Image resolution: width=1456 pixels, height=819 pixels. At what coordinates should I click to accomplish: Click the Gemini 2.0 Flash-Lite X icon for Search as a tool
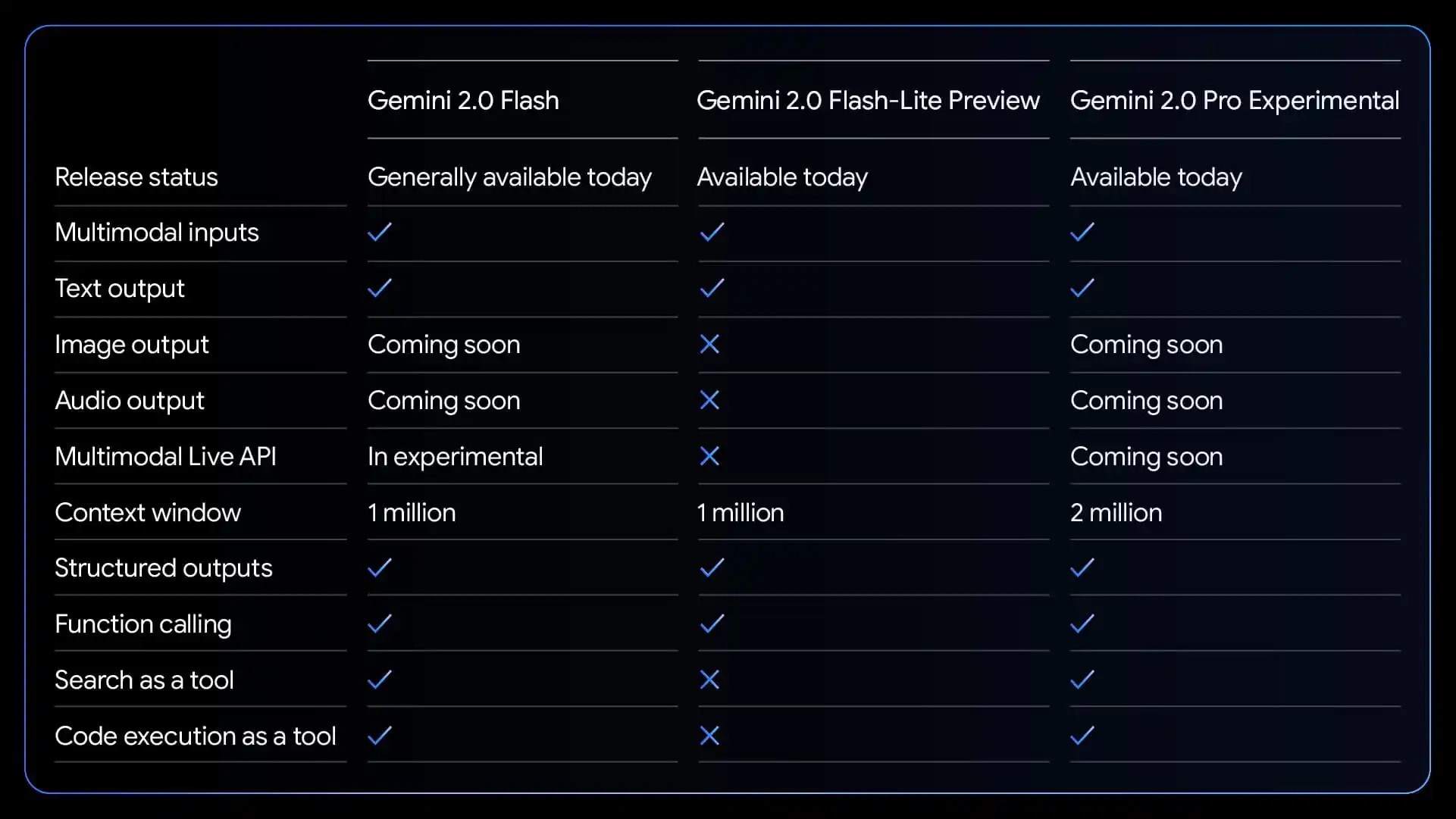[710, 680]
